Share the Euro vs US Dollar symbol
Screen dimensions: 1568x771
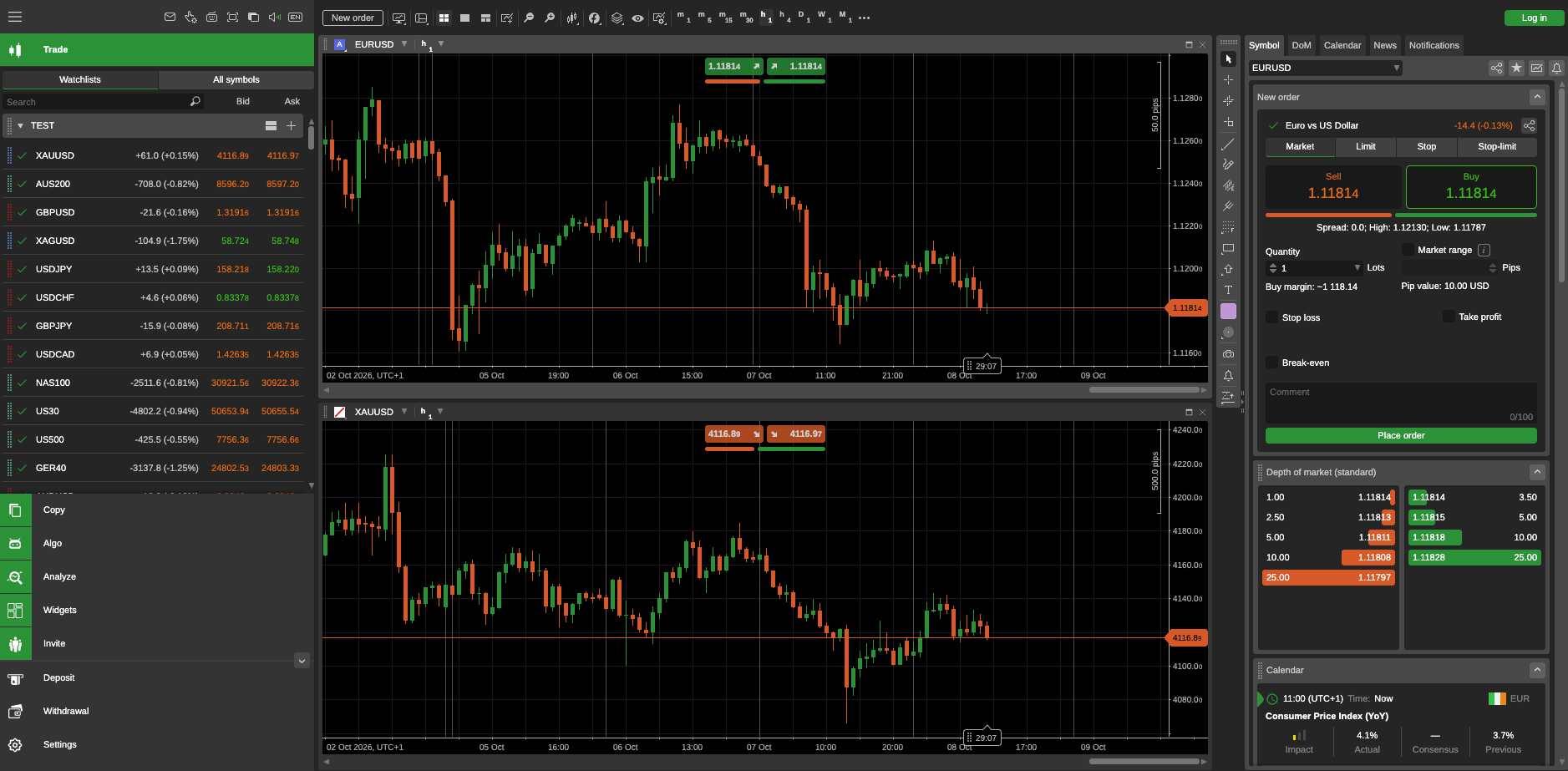(1529, 125)
